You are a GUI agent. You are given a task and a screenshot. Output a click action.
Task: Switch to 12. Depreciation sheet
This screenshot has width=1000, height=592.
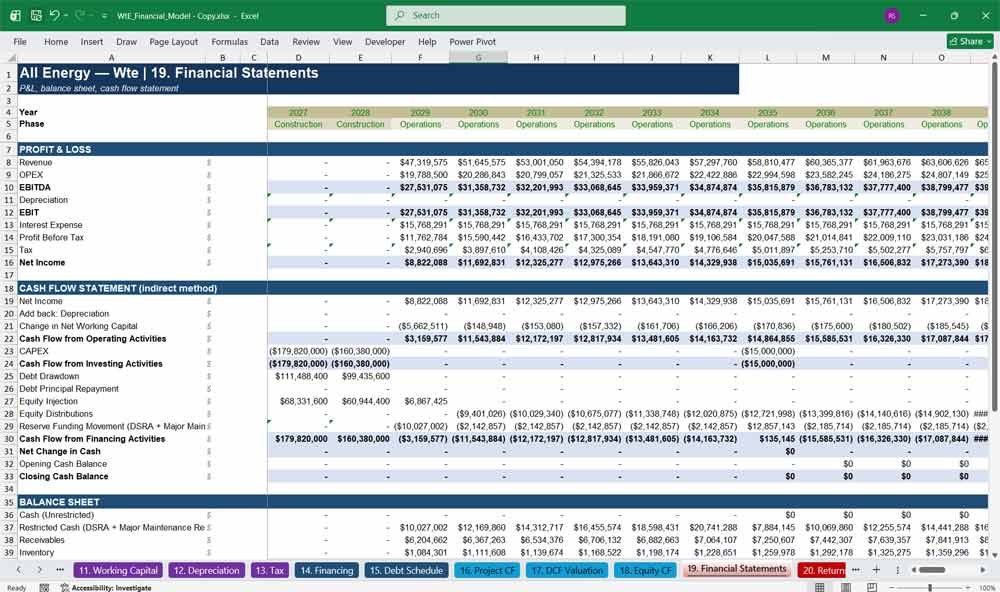207,570
